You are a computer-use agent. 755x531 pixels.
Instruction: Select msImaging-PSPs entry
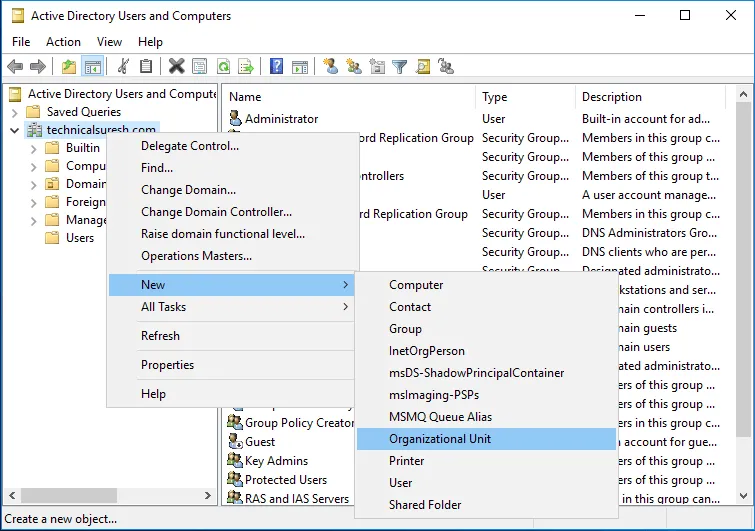486,395
